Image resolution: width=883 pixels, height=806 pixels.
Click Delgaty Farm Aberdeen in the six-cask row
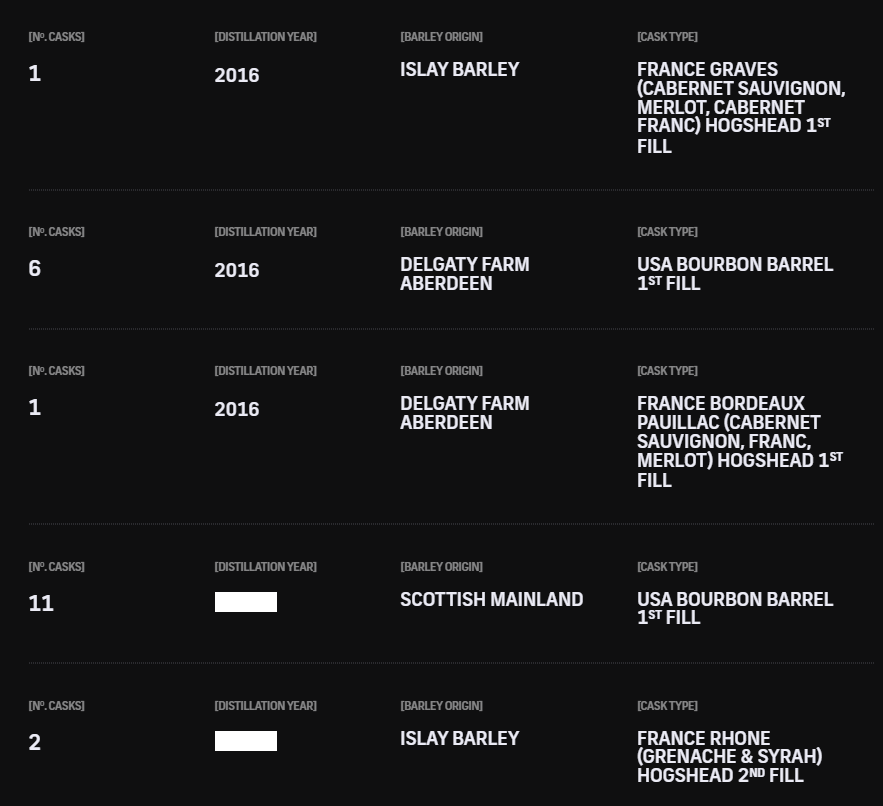tap(464, 273)
